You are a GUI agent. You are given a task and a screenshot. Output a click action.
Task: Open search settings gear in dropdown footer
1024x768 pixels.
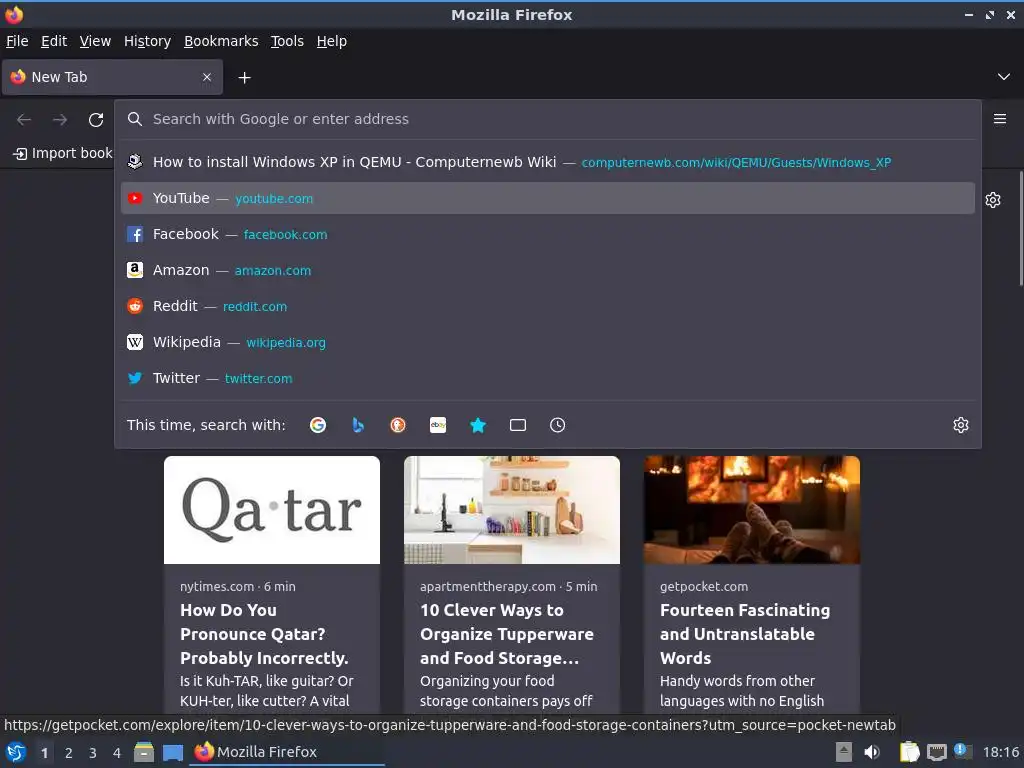coord(961,425)
